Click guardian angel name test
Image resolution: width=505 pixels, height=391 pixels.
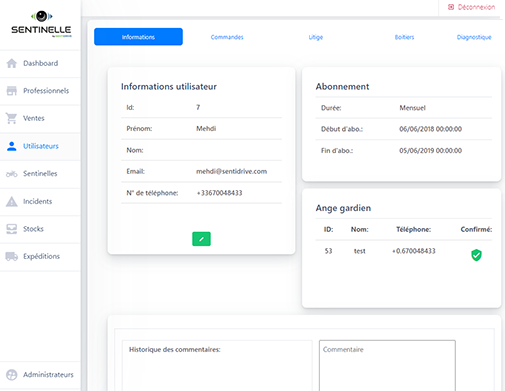tap(360, 251)
